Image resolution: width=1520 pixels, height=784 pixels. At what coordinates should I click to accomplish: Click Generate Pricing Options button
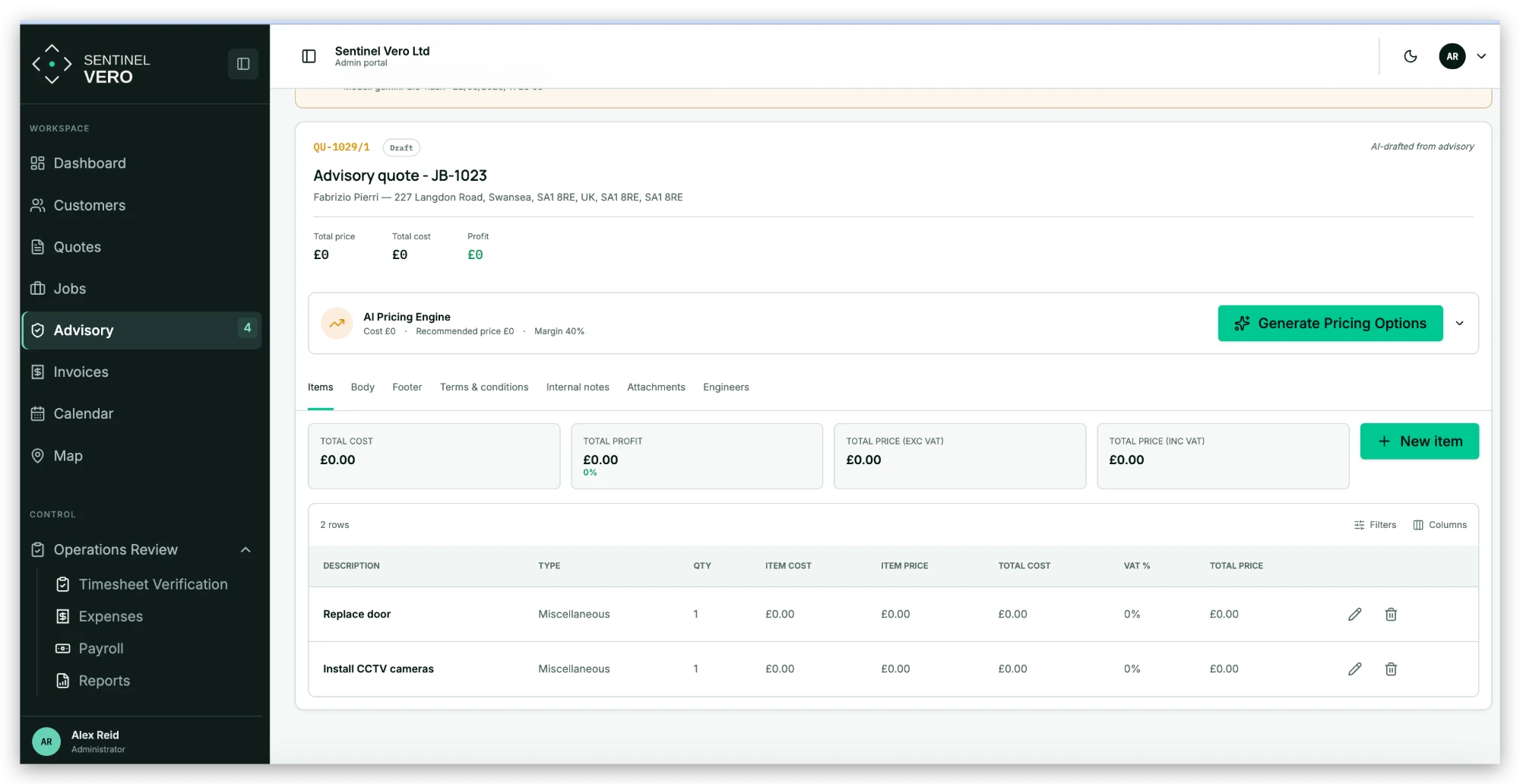(1330, 324)
